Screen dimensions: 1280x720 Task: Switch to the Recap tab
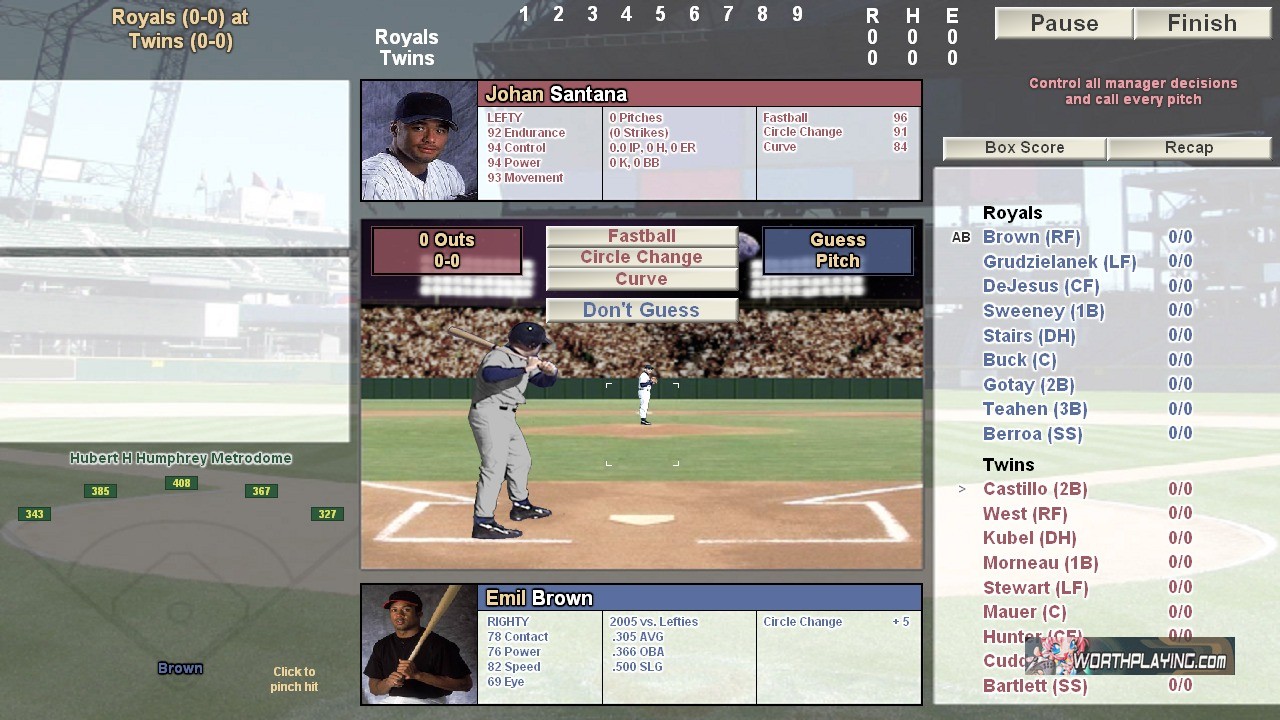pyautogui.click(x=1188, y=148)
